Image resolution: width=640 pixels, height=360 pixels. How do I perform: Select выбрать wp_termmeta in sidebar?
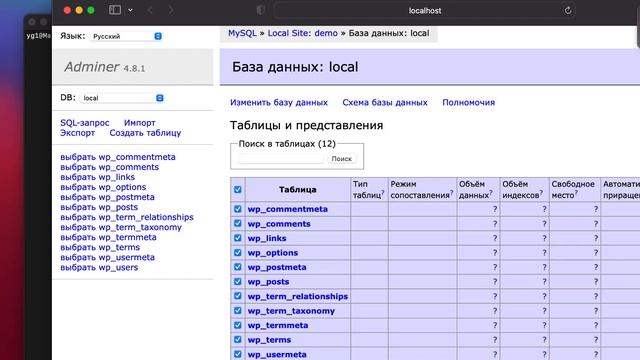click(108, 237)
